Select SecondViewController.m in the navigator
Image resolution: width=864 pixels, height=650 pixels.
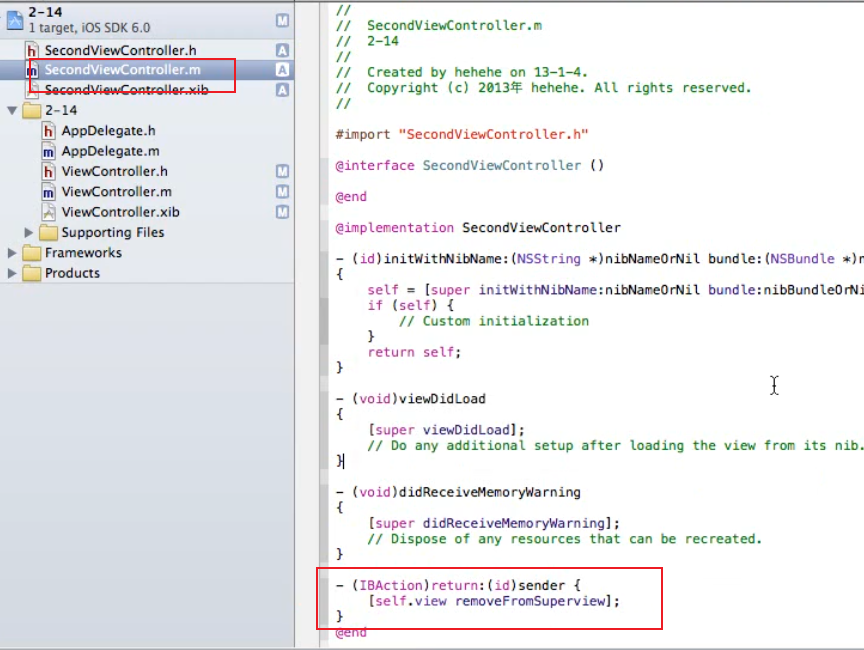122,69
